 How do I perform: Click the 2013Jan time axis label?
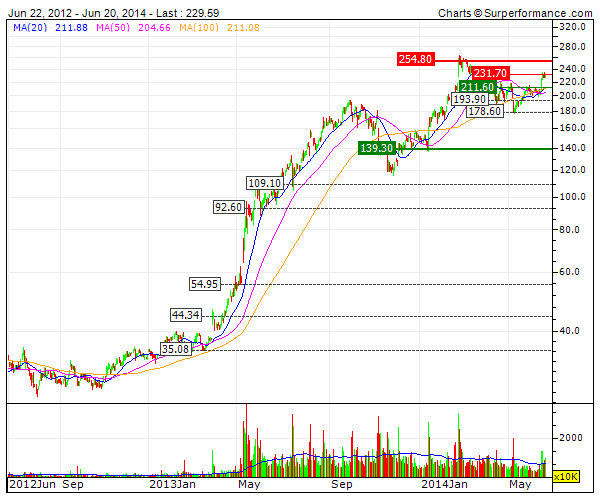coord(173,484)
